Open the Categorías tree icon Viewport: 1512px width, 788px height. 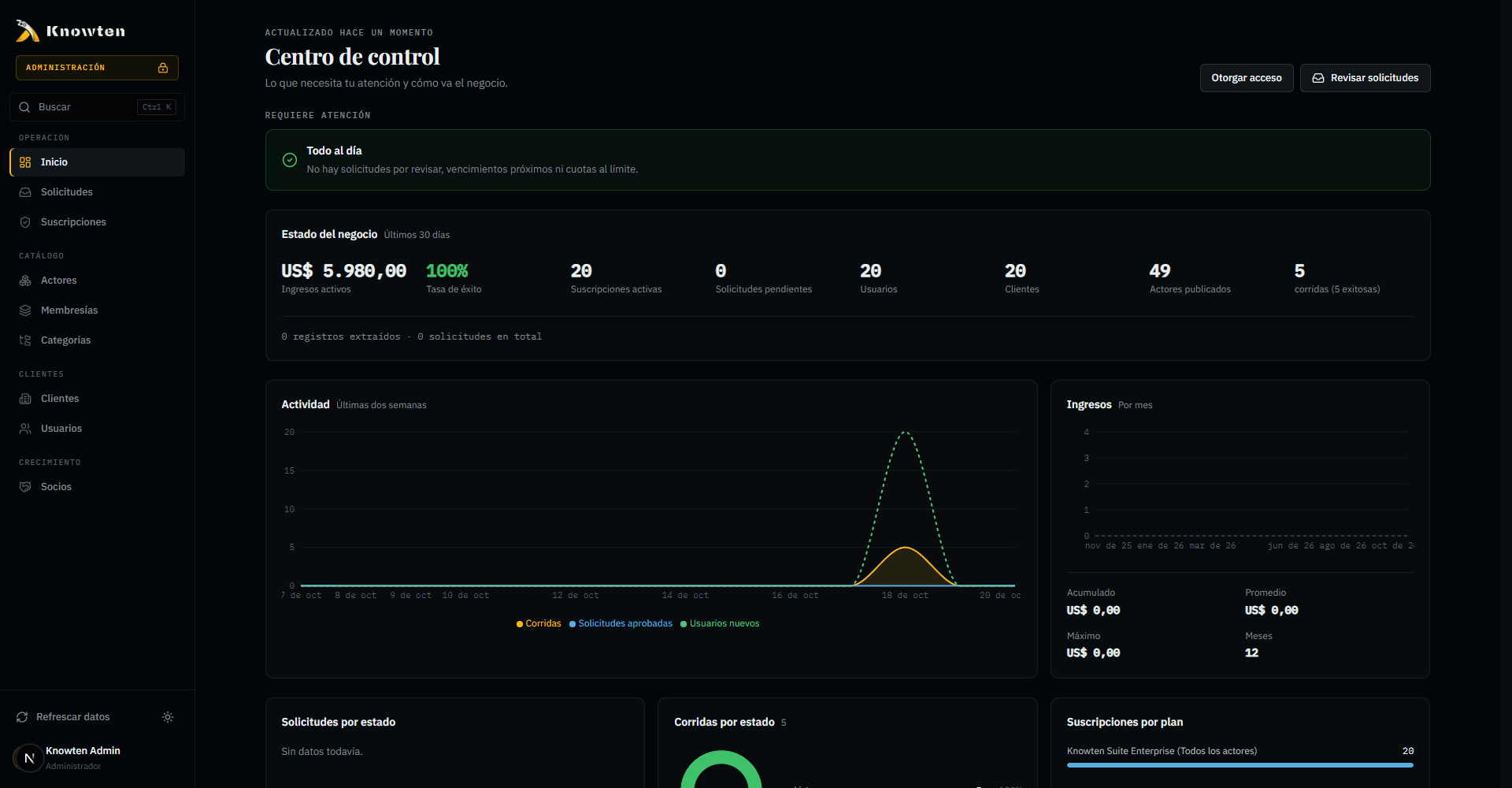25,340
